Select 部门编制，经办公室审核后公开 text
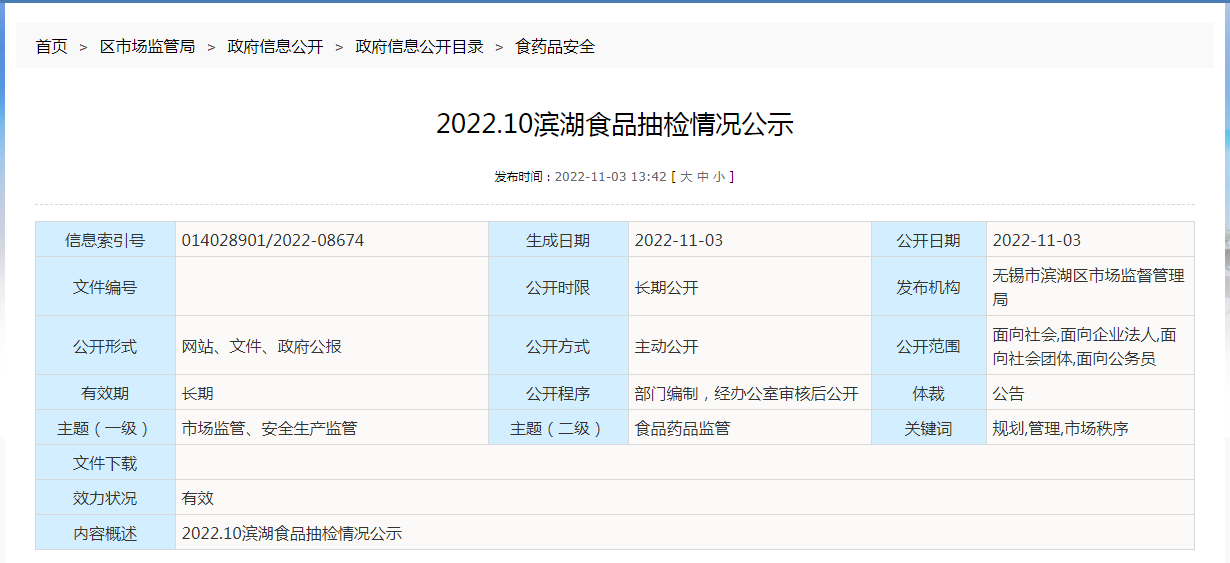 click(746, 393)
